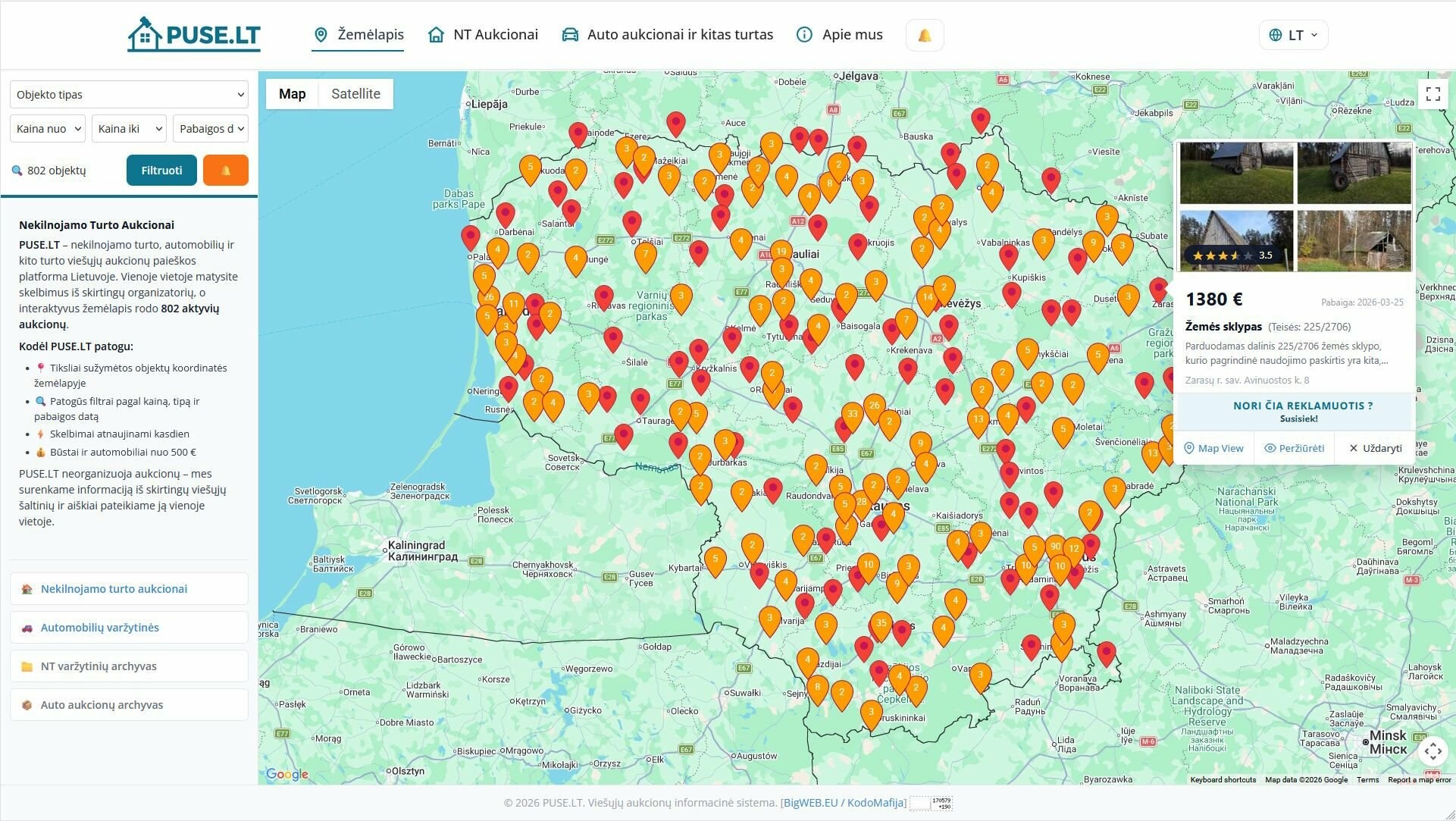Click Peržiūrėti in the listing popup
The width and height of the screenshot is (1456, 821).
click(1294, 448)
